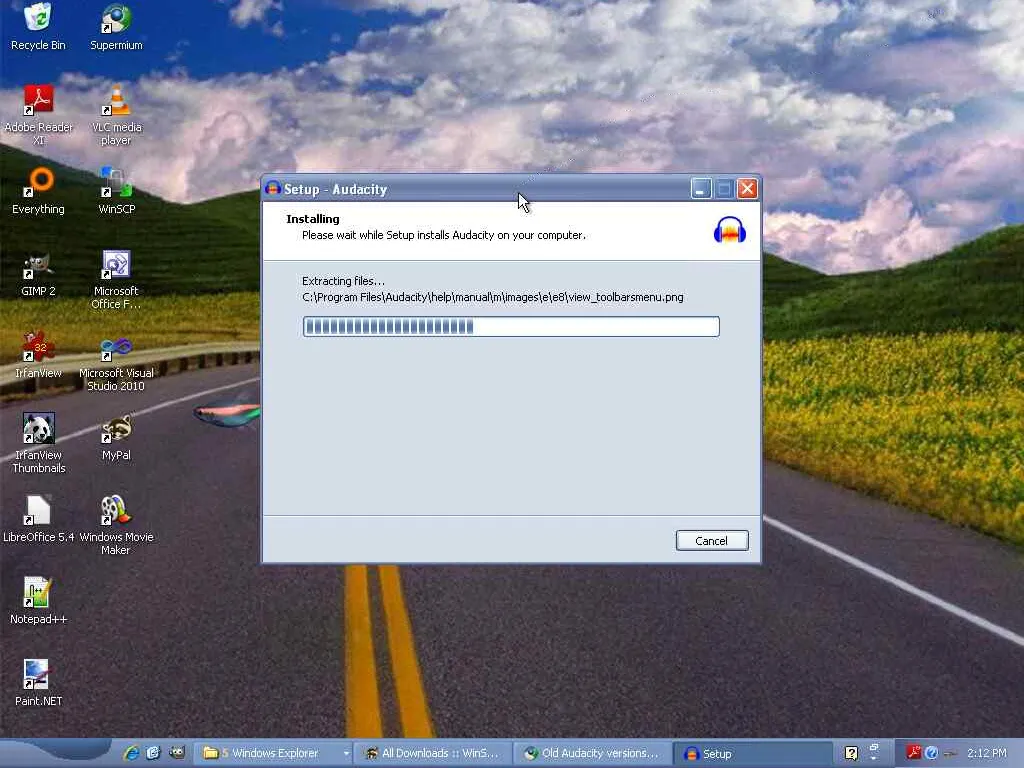Select the Windows Movie Maker shortcut
Viewport: 1024px width, 768px height.
point(116,526)
